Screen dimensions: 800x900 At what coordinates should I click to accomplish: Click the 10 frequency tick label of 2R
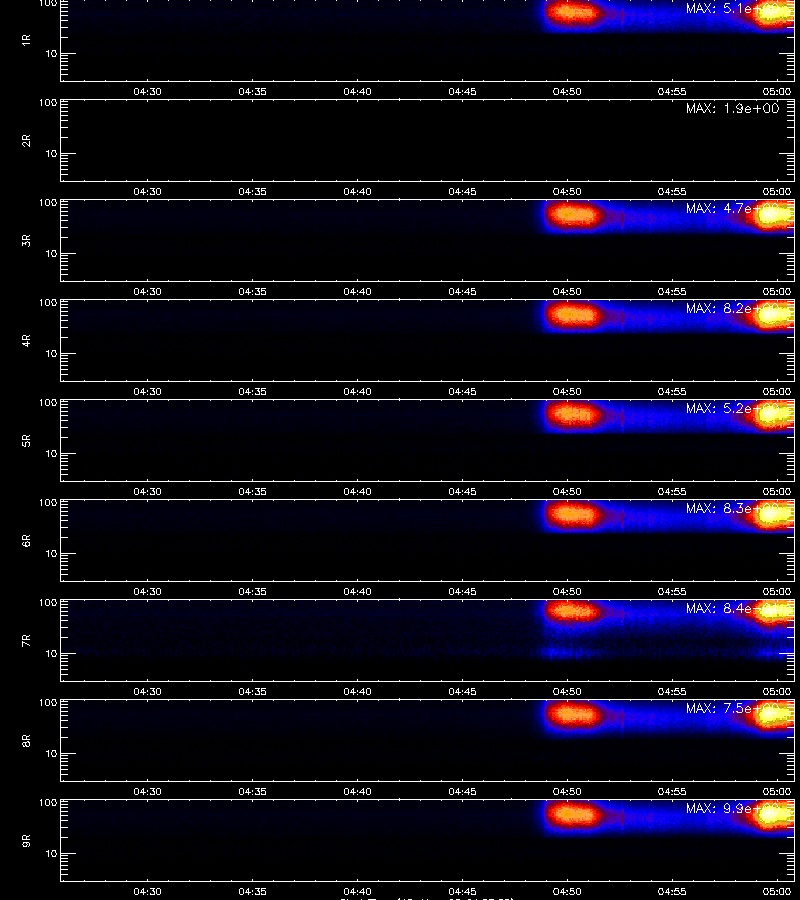click(52, 154)
